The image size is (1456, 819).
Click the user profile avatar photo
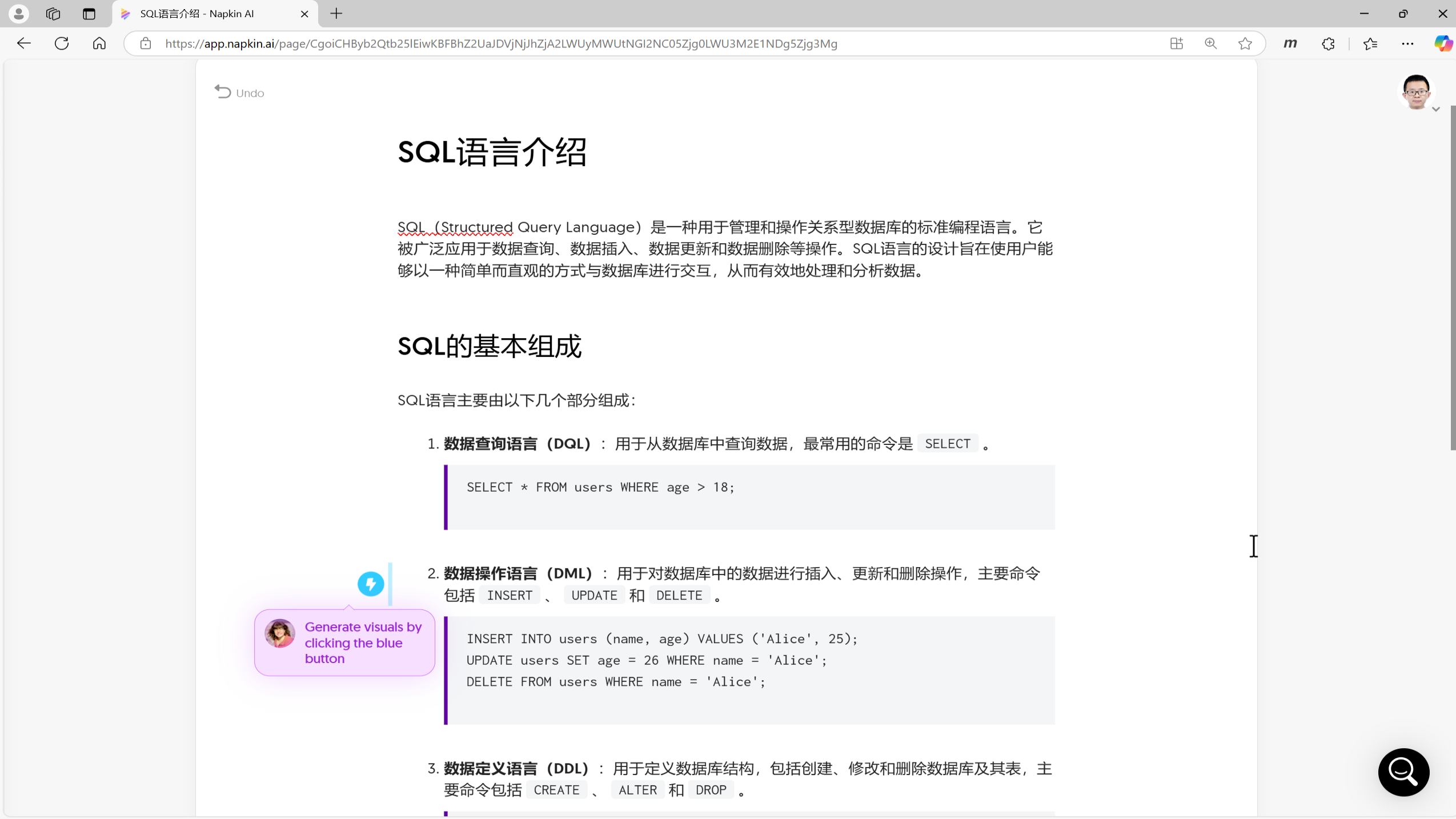[x=1416, y=91]
